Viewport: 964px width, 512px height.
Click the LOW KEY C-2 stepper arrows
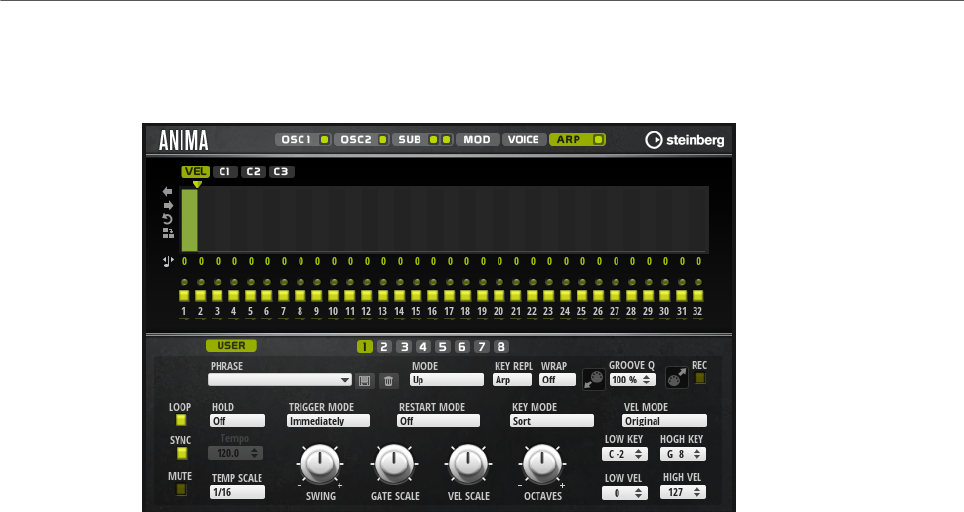click(639, 454)
